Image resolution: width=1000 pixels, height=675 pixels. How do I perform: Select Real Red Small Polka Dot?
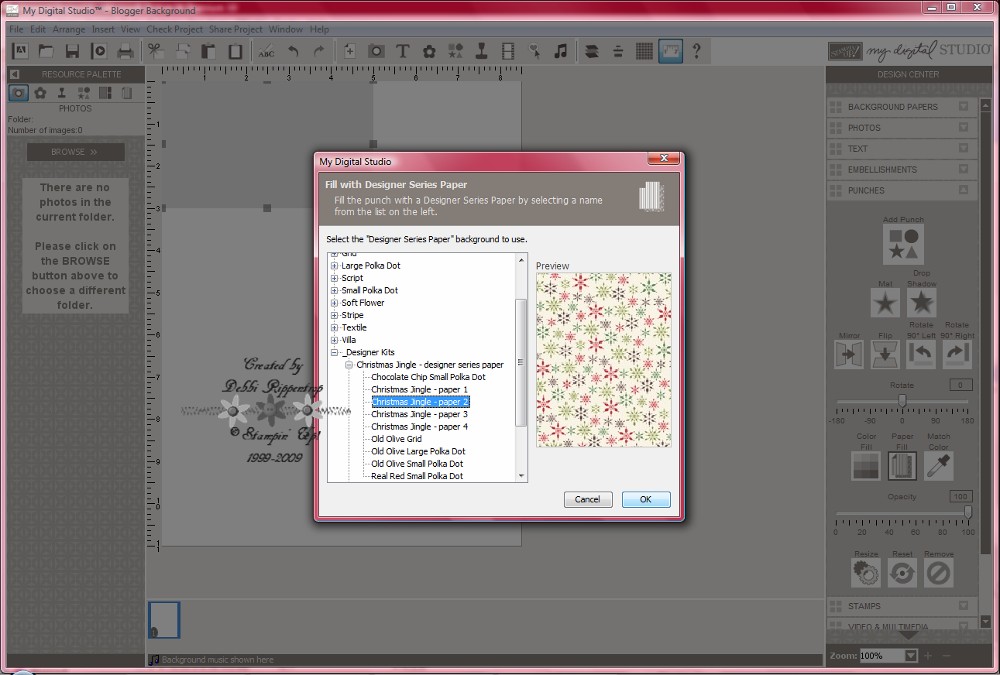click(x=417, y=476)
